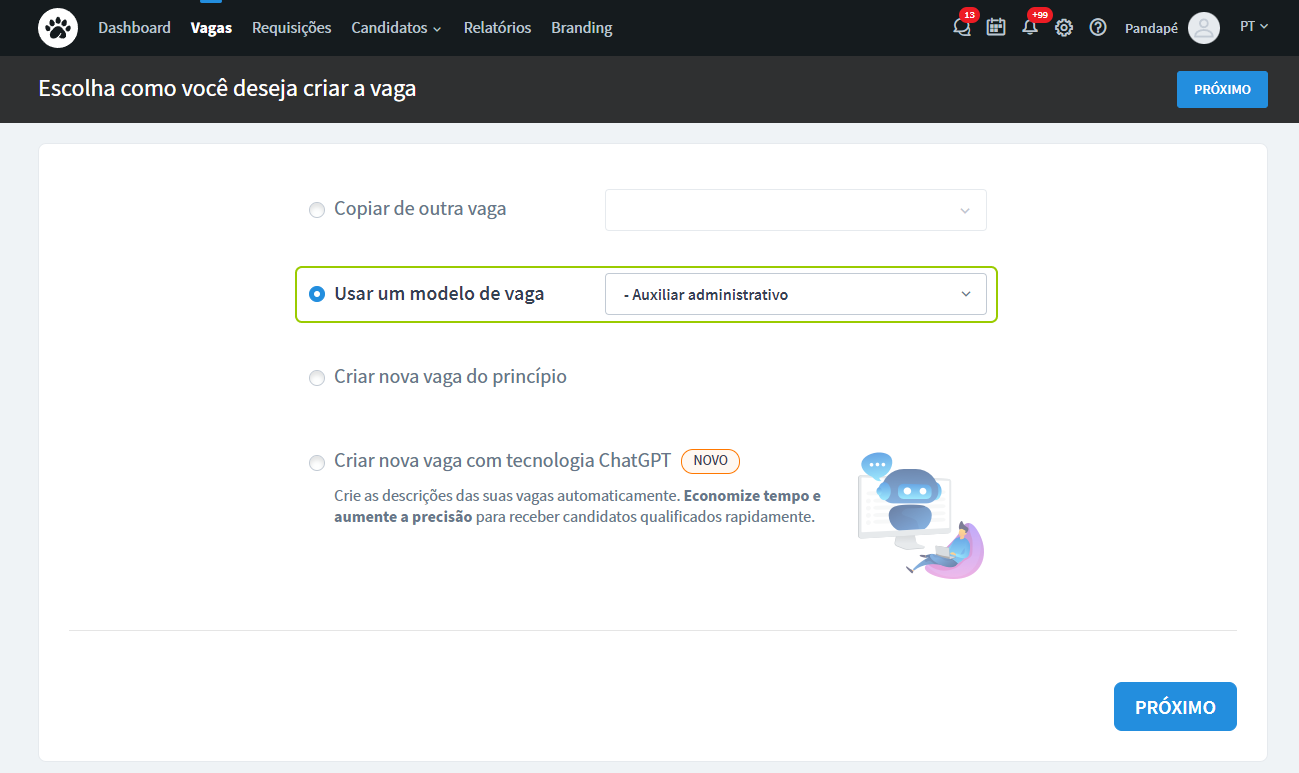Click the Pandapé paw logo

[x=57, y=27]
